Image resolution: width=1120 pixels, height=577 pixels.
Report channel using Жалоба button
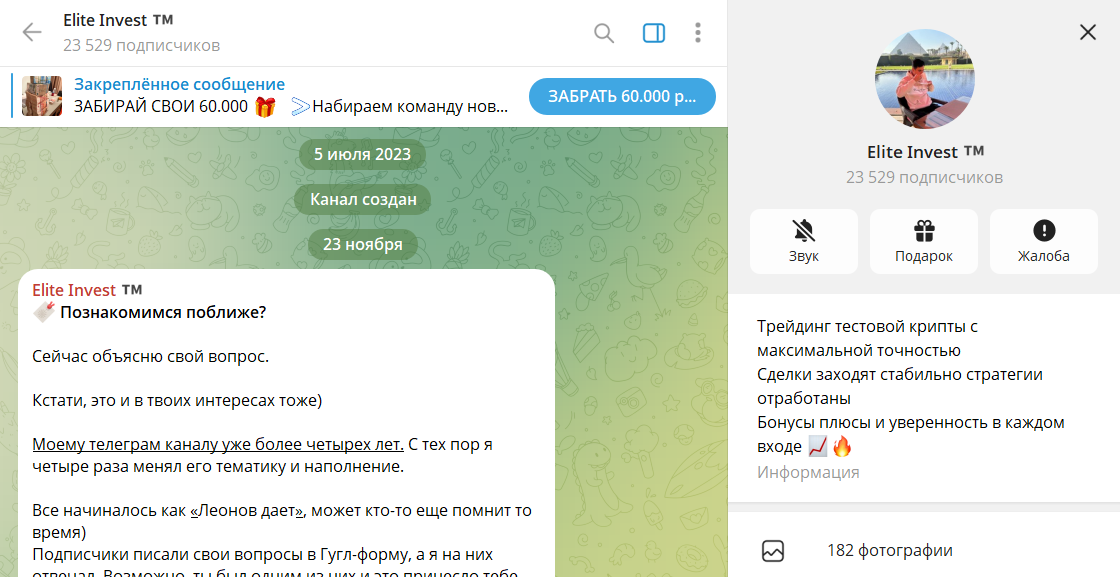(1043, 241)
